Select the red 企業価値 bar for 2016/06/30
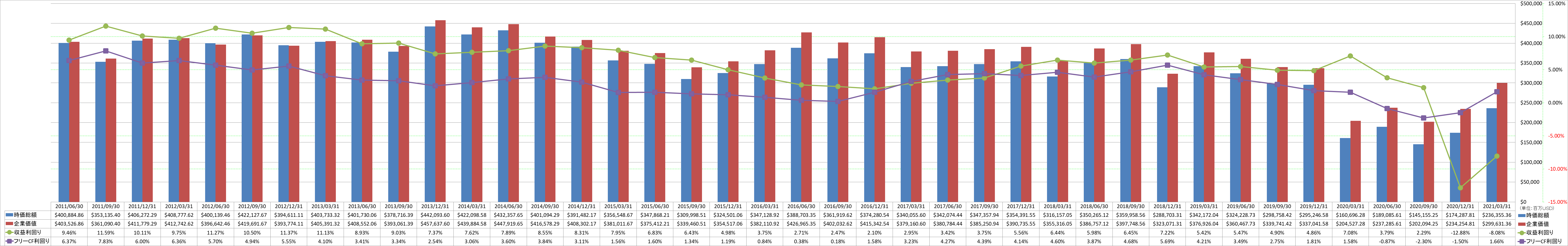 807,117
